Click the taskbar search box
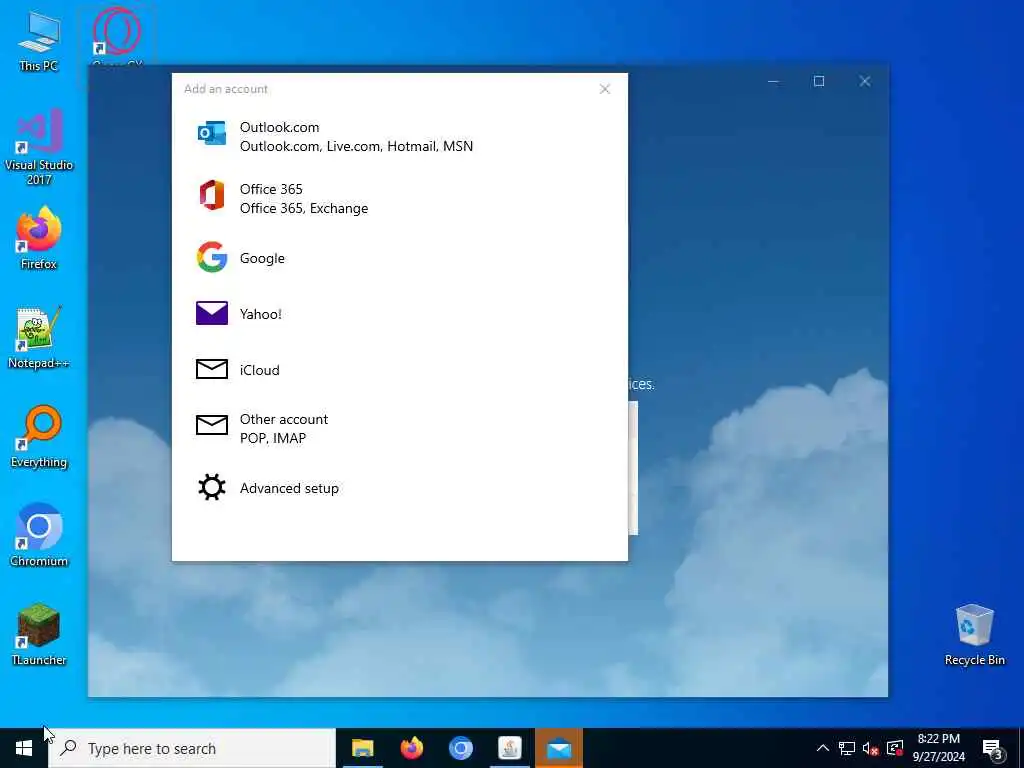The image size is (1024, 768). 192,748
